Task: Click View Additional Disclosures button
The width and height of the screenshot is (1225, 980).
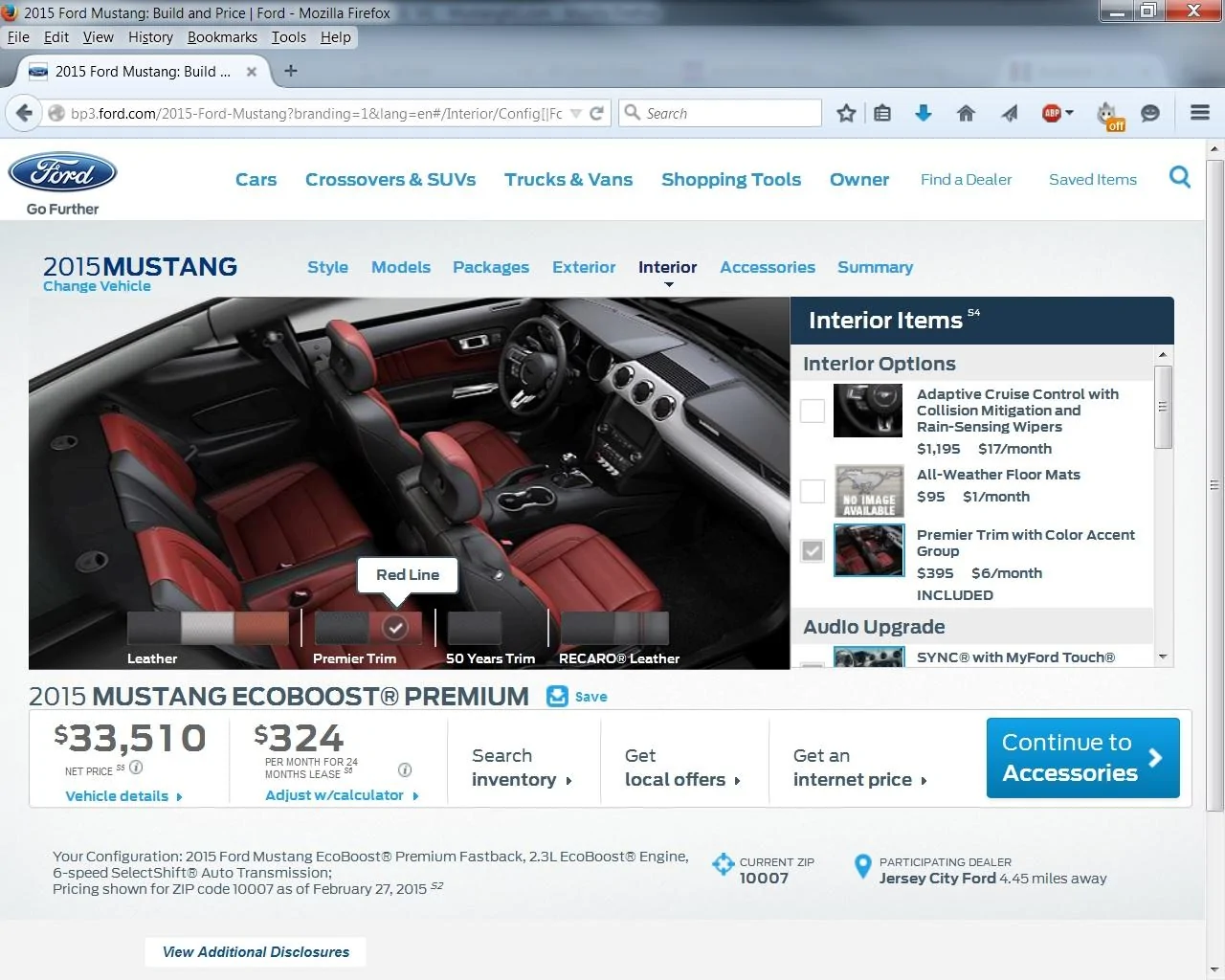Action: [256, 952]
